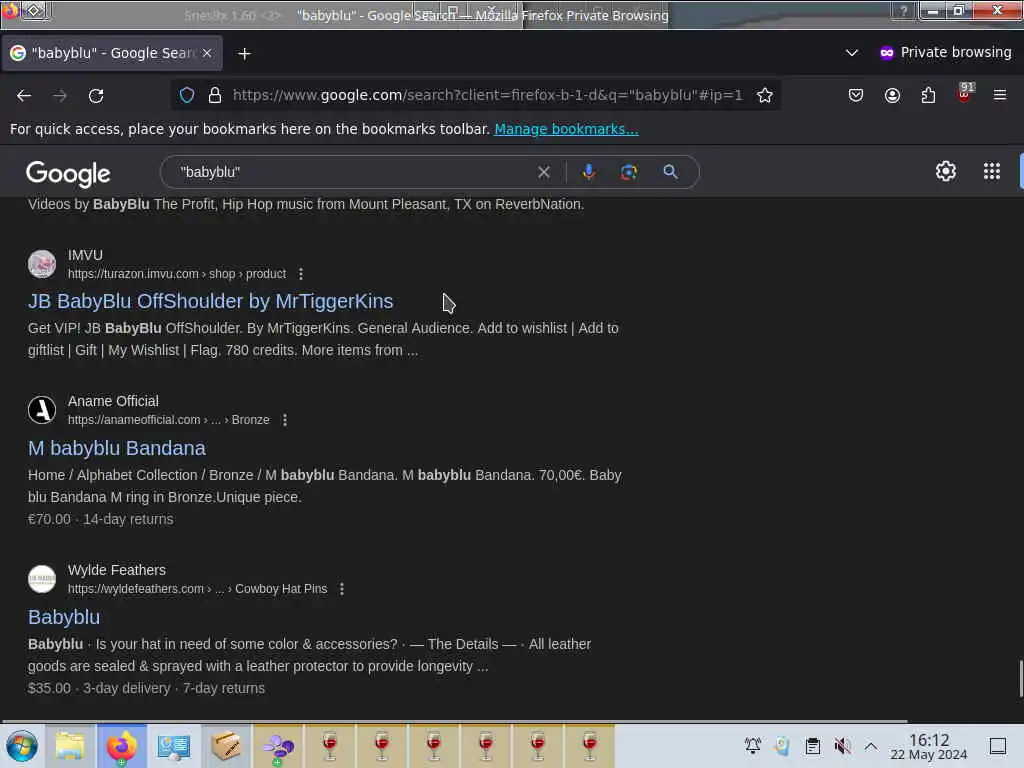Click the padlock site info icon
Viewport: 1024px width, 768px height.
point(214,95)
